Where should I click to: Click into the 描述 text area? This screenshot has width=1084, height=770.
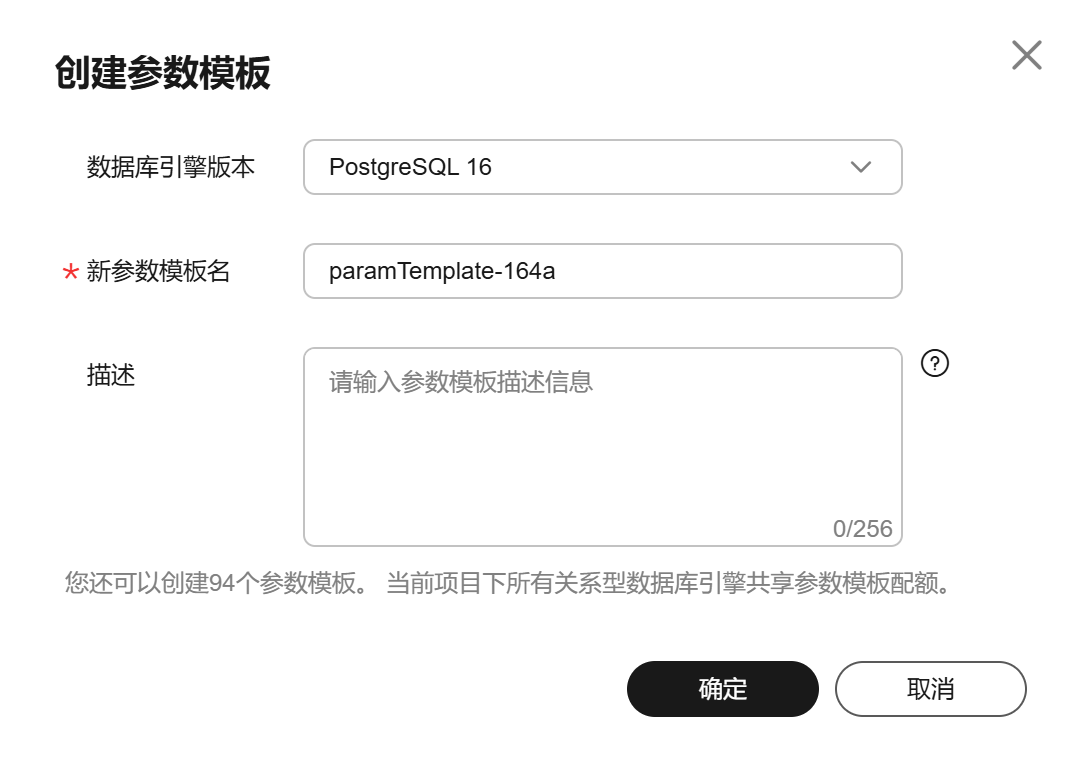[603, 447]
